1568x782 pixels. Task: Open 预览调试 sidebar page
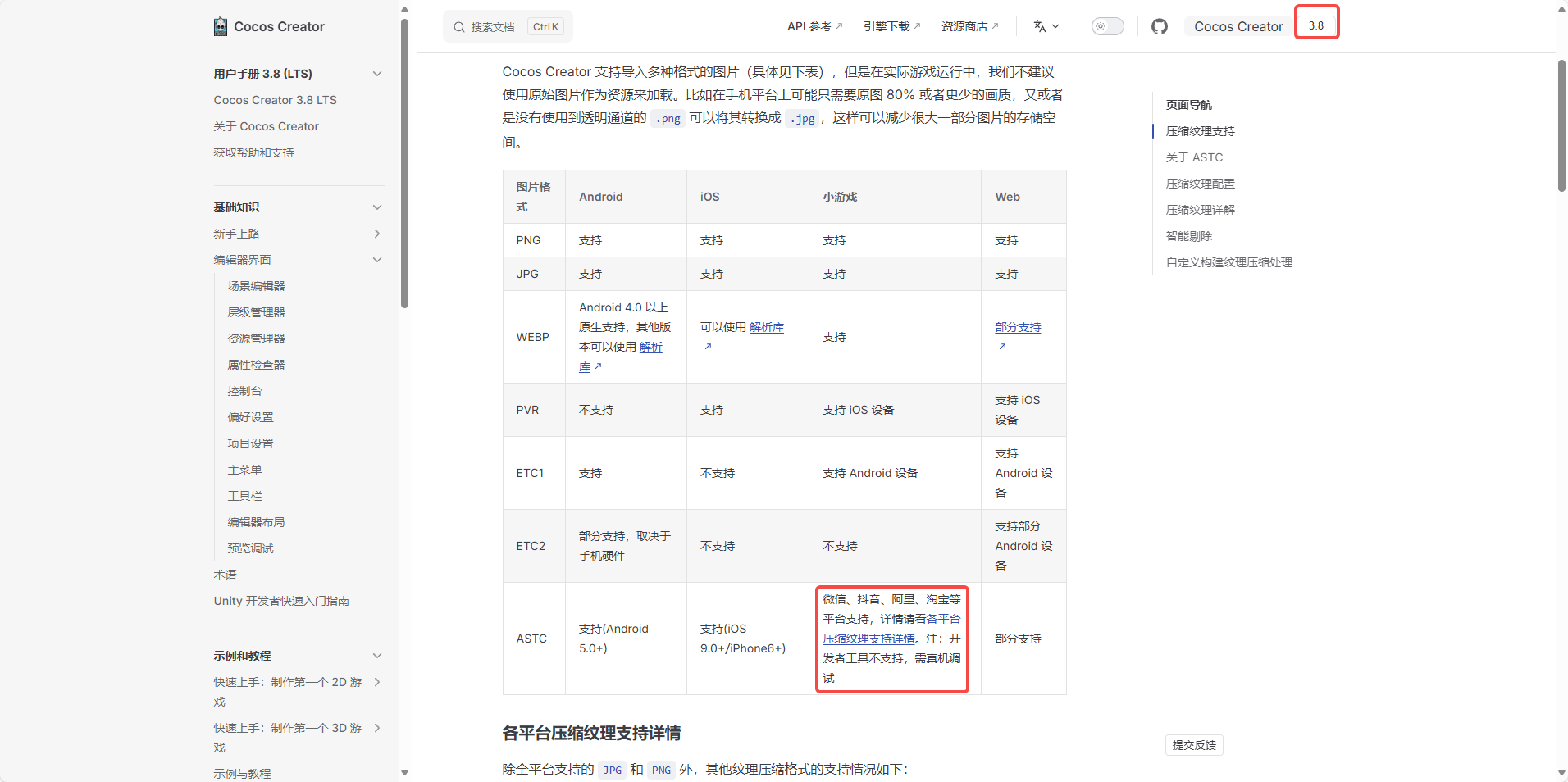point(251,548)
